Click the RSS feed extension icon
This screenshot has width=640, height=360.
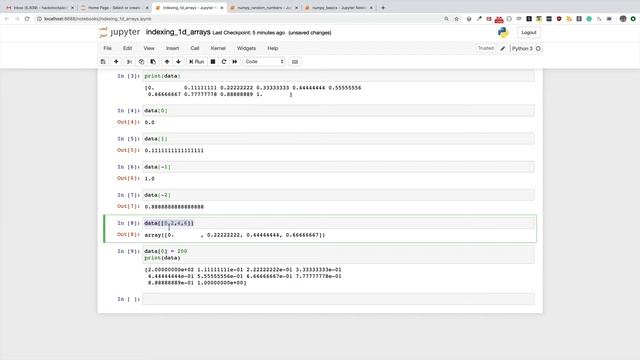(x=569, y=19)
